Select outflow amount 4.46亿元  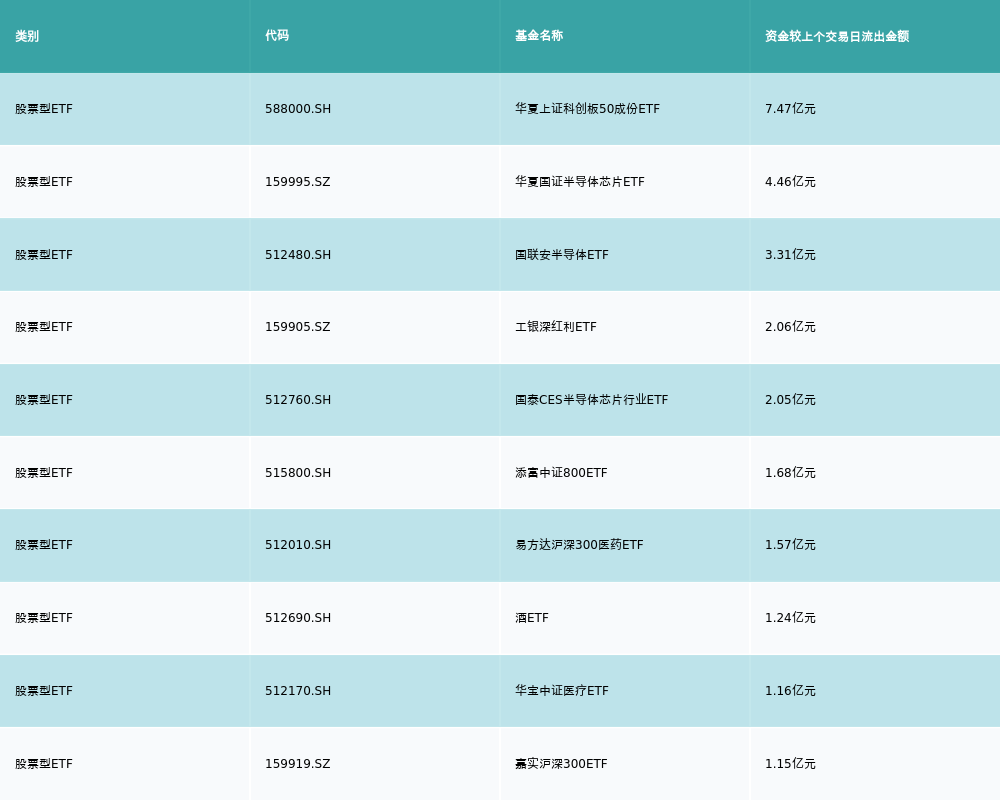790,182
